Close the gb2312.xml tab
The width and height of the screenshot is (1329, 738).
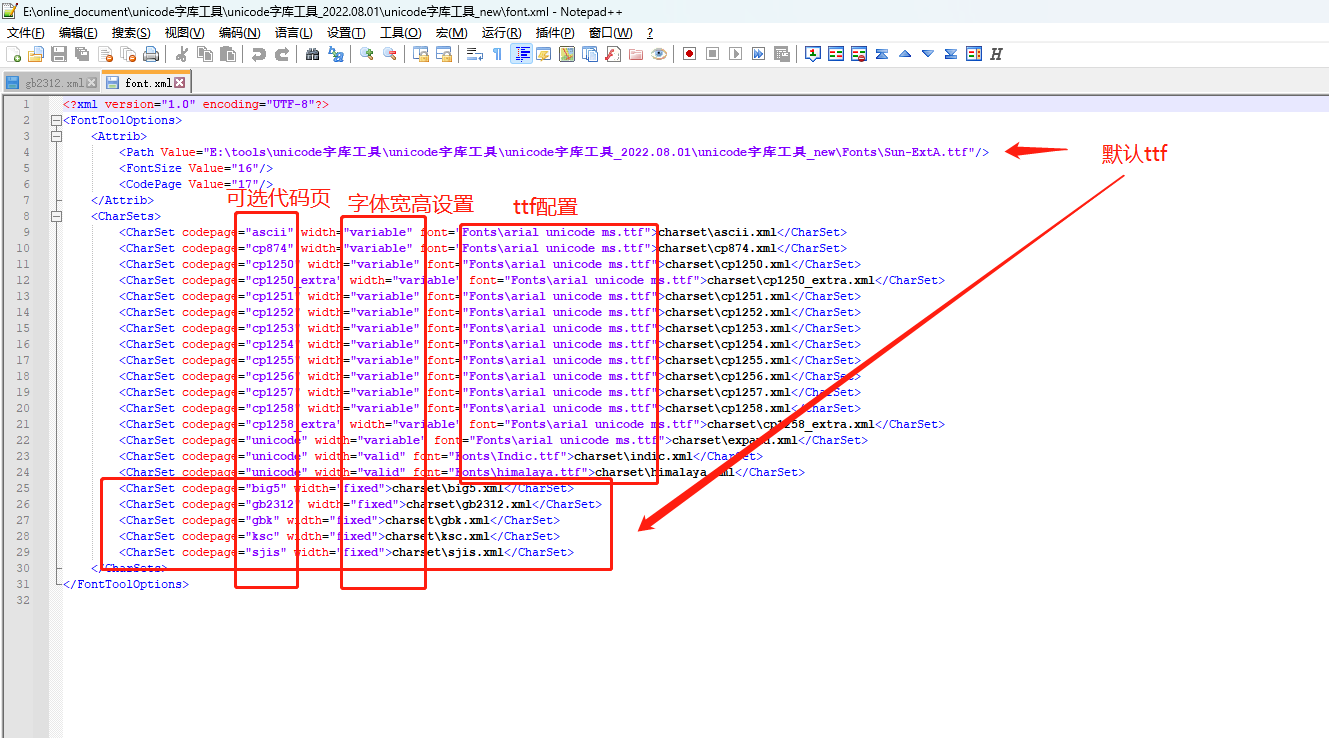92,83
